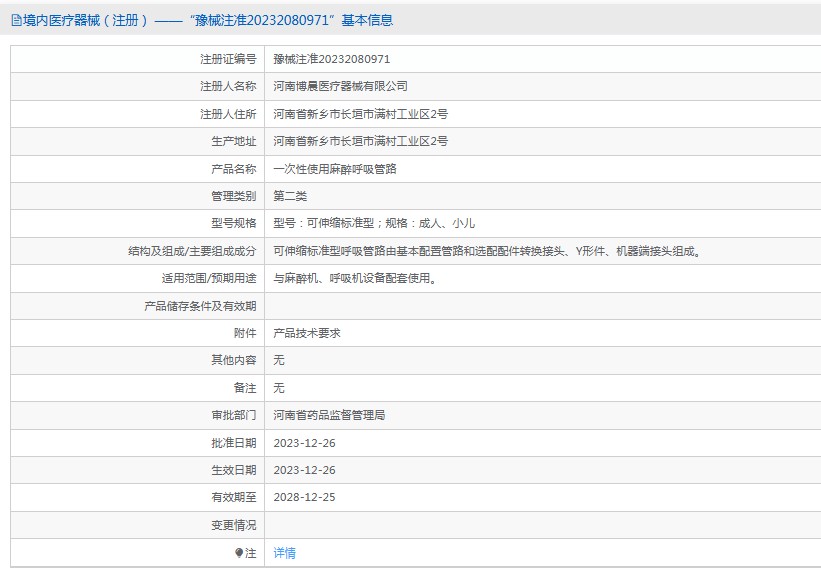This screenshot has height=572, width=821.
Task: Click the 注册人住所 address value
Action: (360, 115)
